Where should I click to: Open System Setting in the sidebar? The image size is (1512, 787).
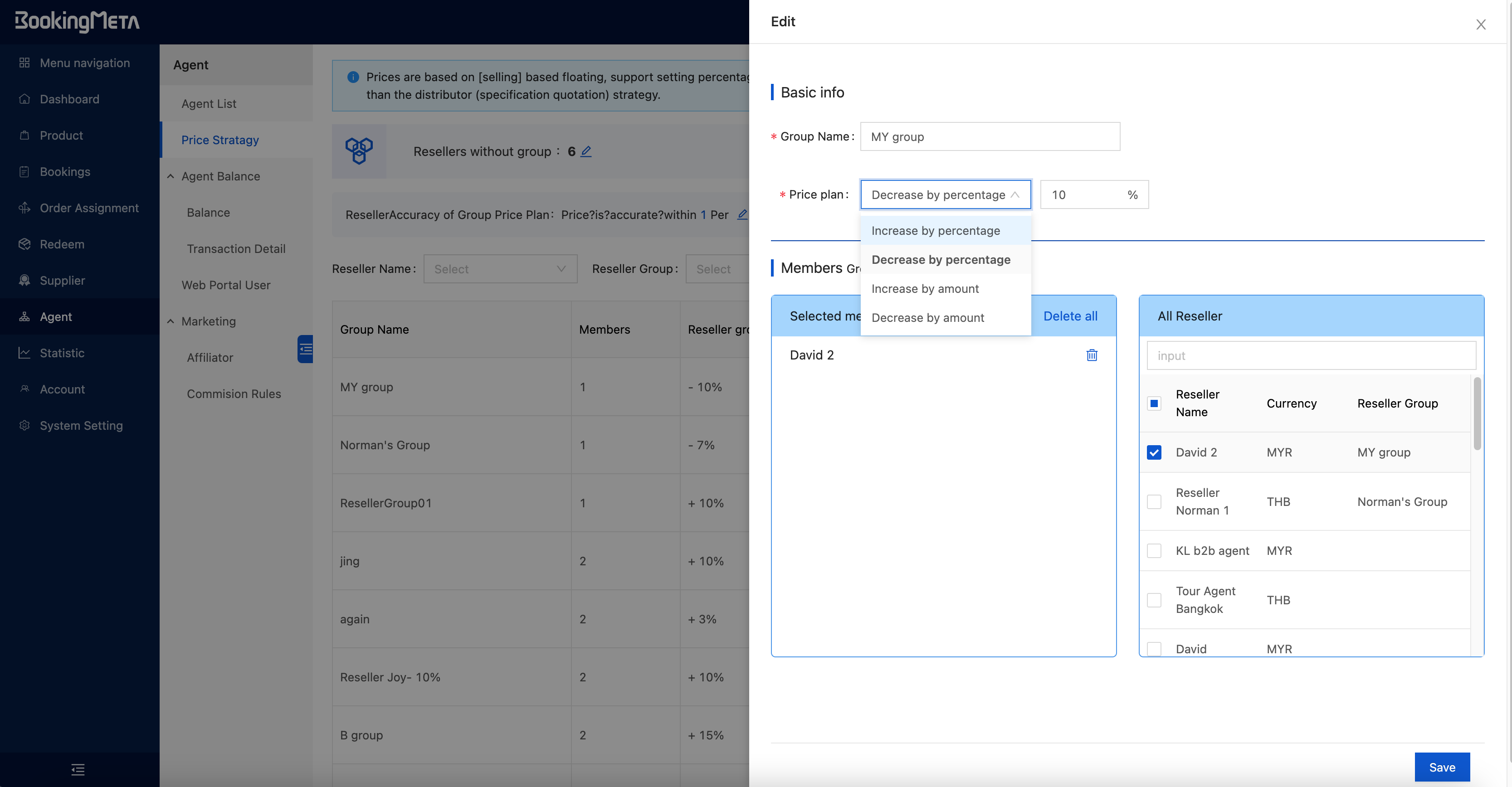[x=81, y=426]
